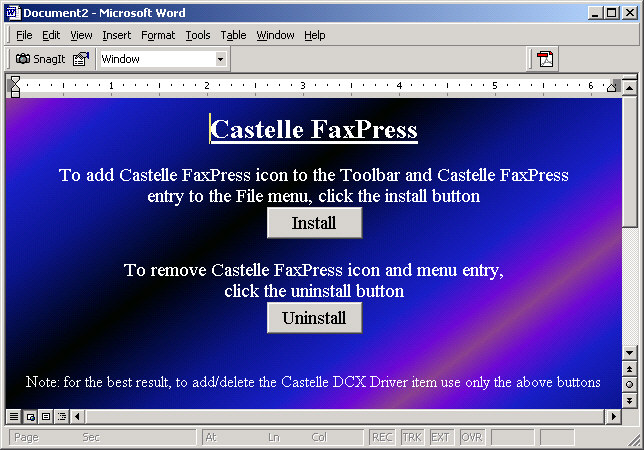Switch to Normal view icon
Screen dimensions: 644x450
tap(13, 416)
